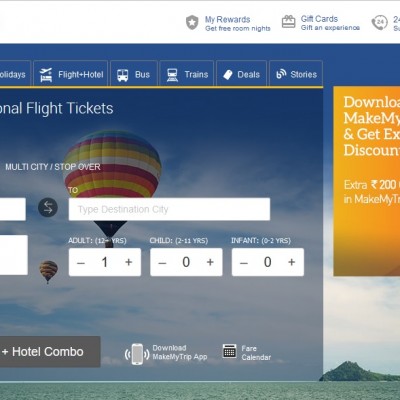Open the Stories tab

point(296,74)
